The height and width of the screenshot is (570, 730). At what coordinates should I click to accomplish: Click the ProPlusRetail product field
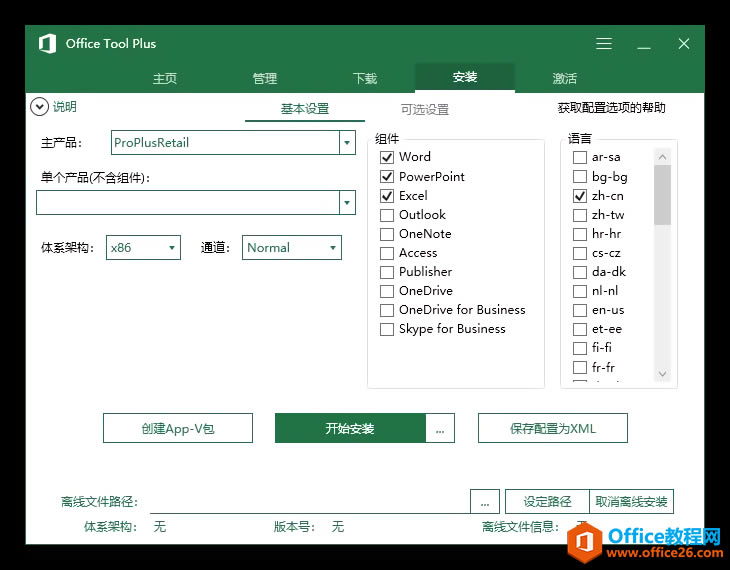coord(225,142)
